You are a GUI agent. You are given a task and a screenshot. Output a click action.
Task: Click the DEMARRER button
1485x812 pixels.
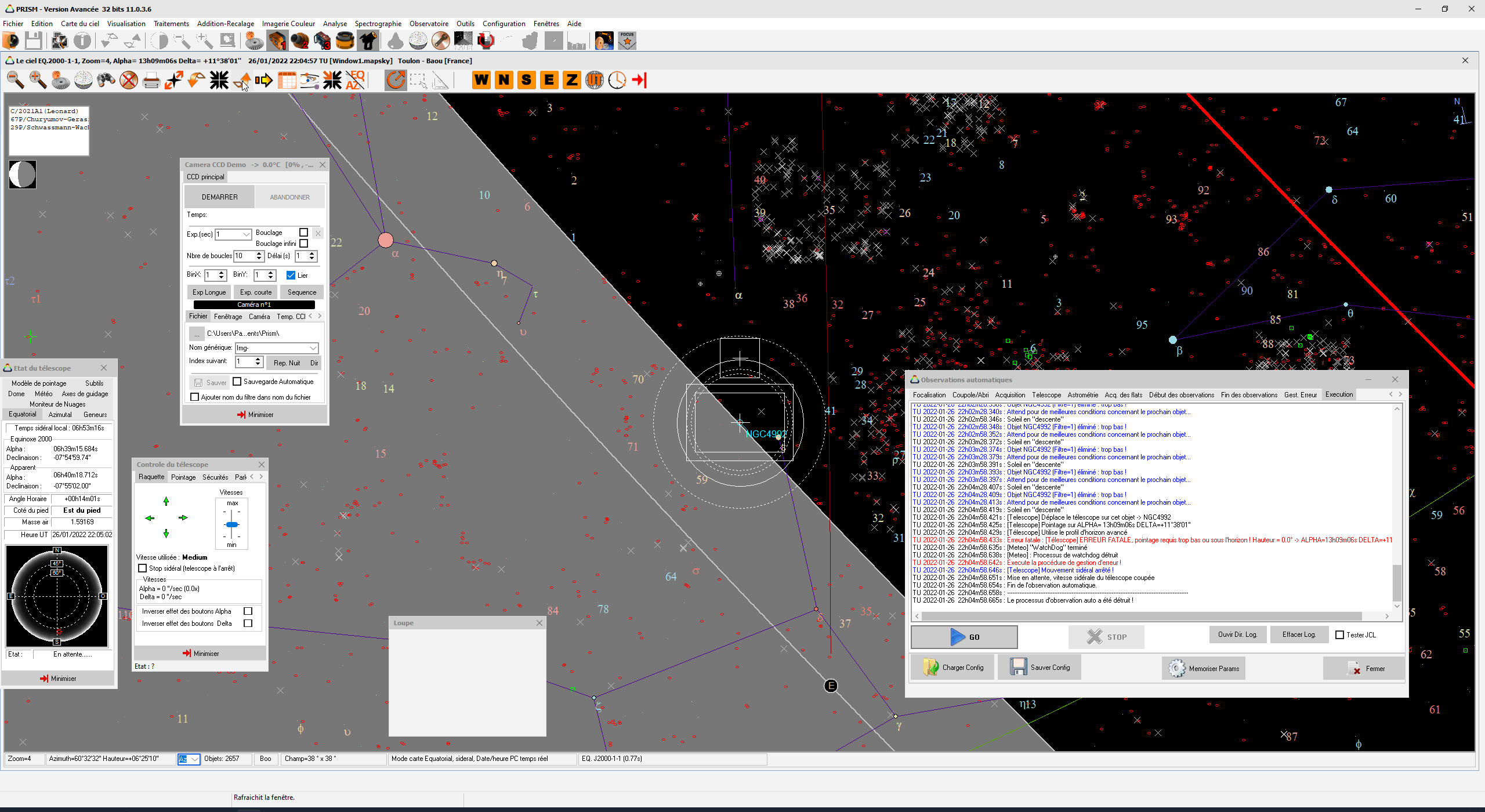click(x=219, y=197)
